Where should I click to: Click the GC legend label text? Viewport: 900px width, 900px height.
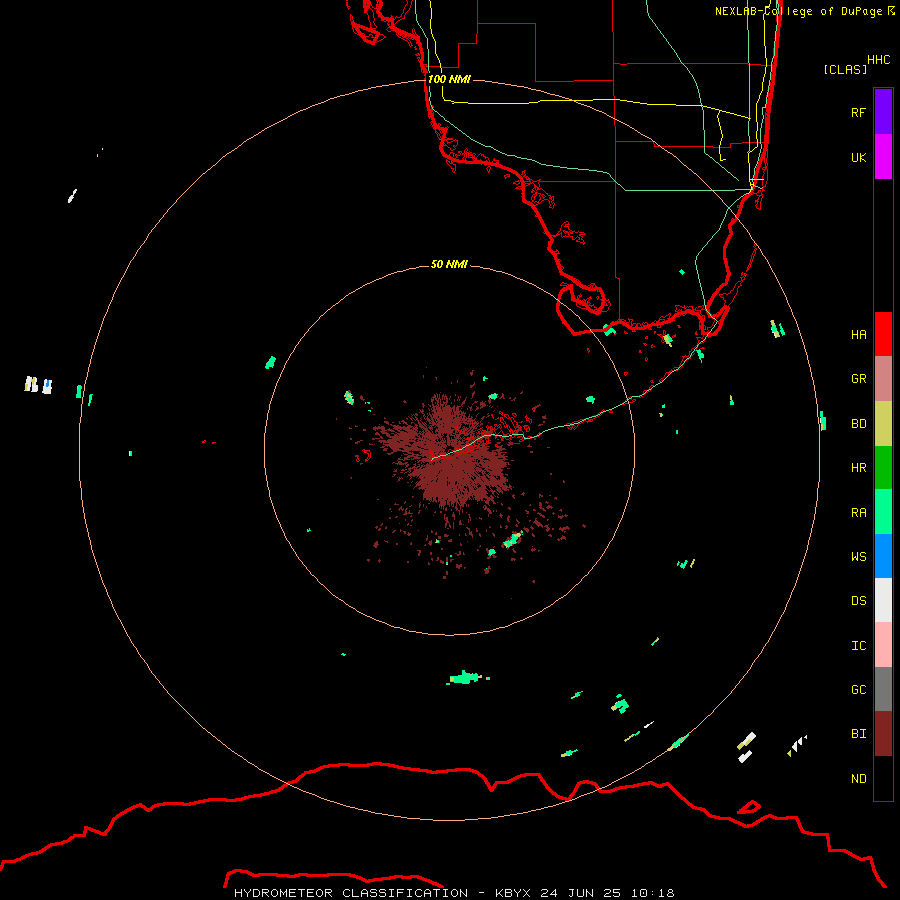(x=859, y=689)
